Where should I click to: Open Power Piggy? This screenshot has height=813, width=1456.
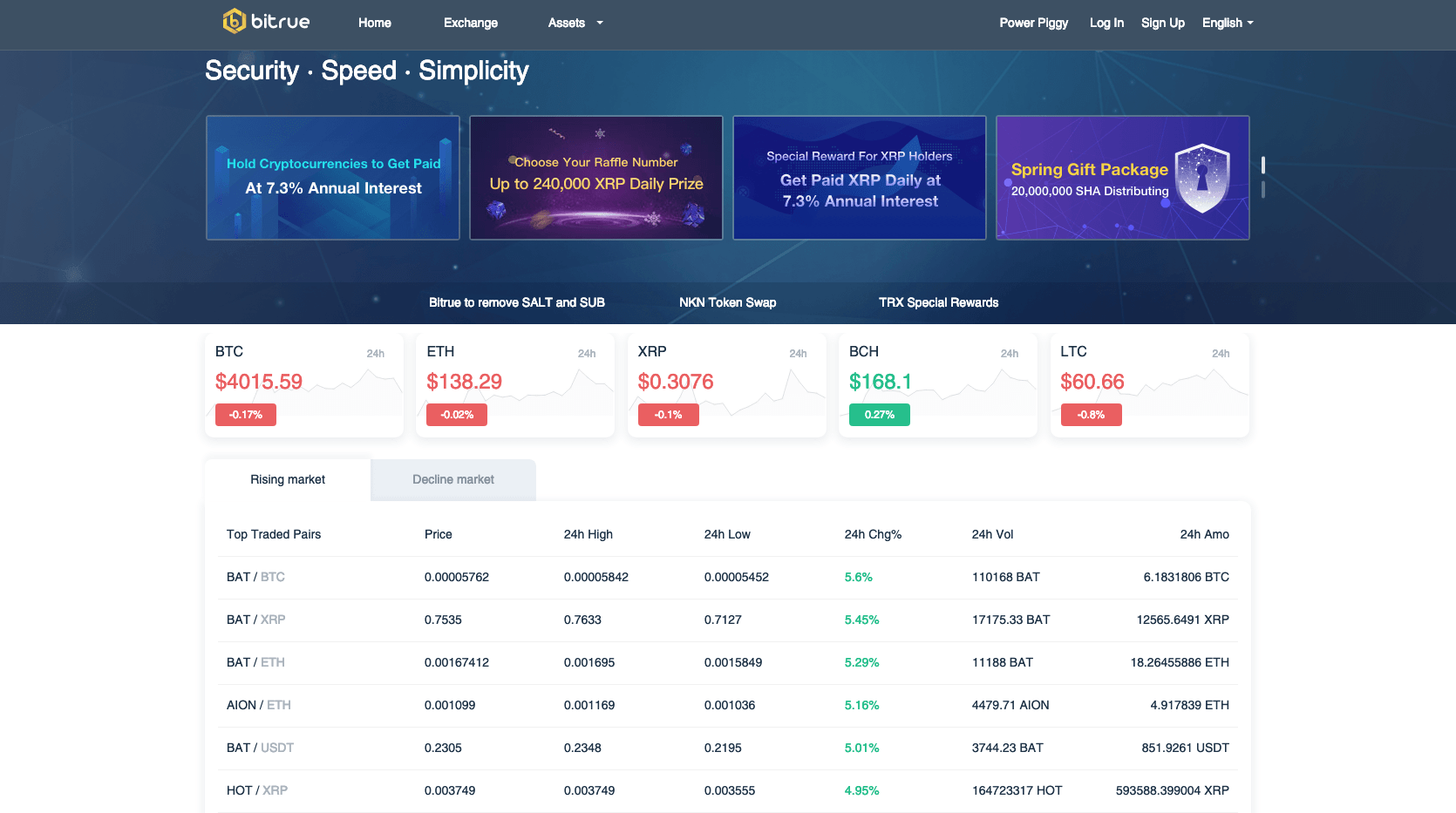[x=1034, y=23]
